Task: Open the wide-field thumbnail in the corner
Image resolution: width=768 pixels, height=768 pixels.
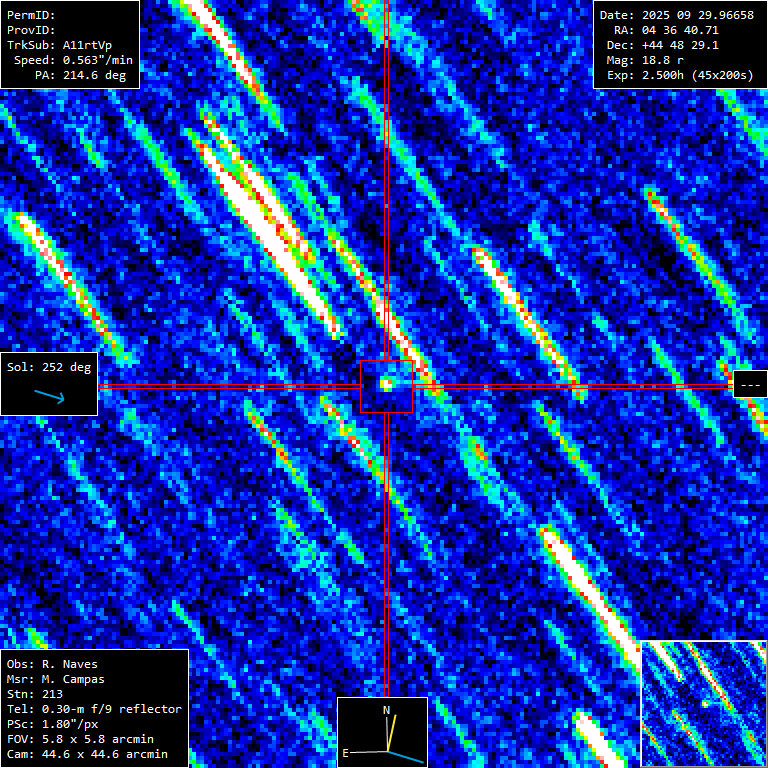Action: [x=703, y=703]
